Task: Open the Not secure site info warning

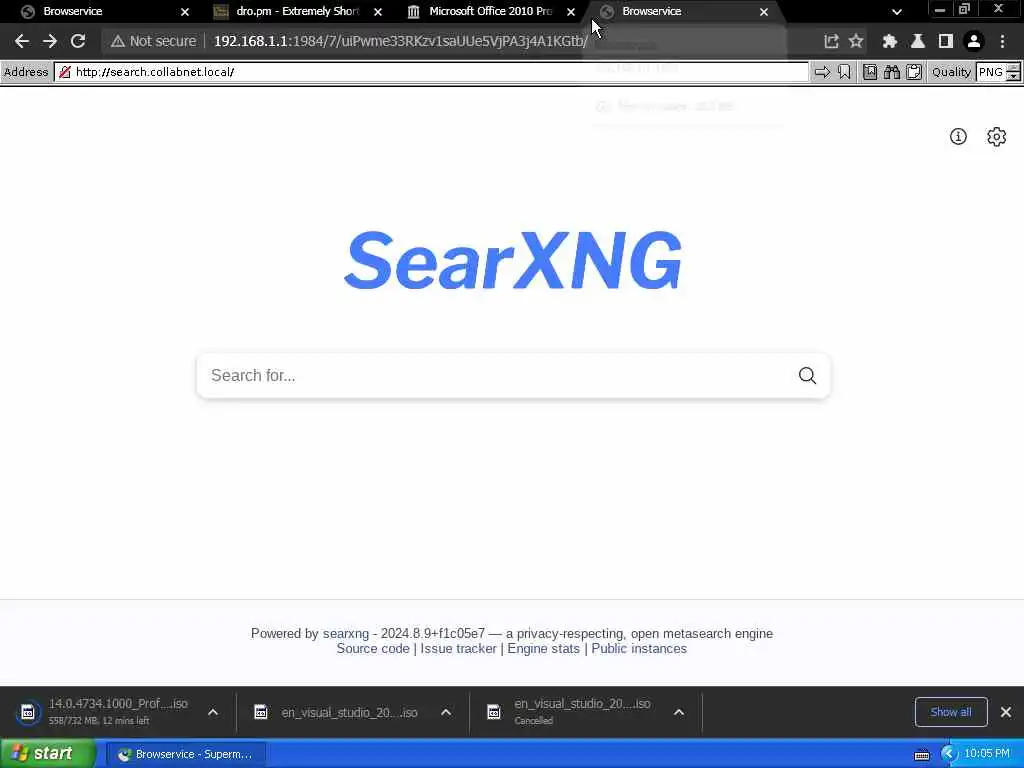Action: click(x=153, y=41)
